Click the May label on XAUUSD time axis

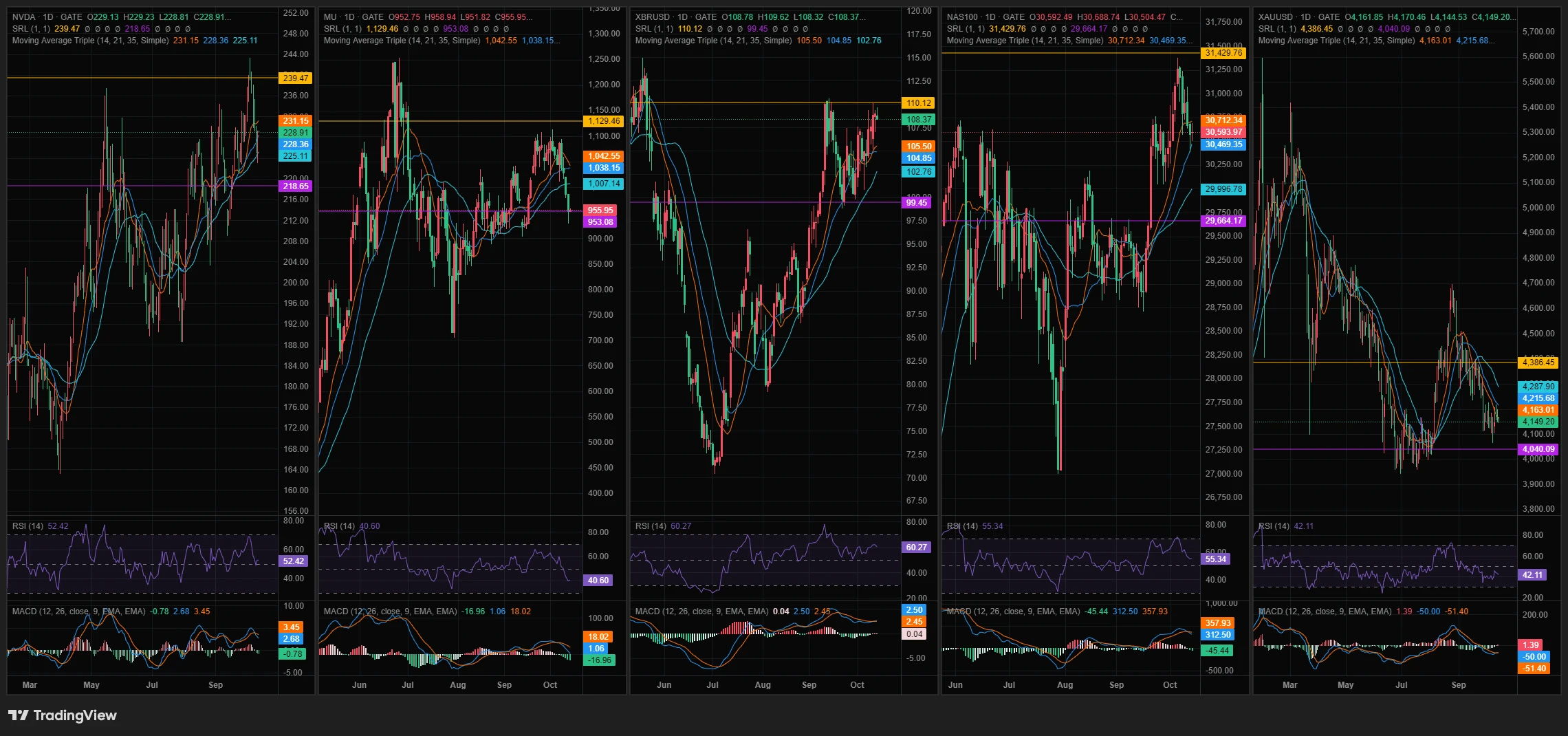[x=1346, y=685]
